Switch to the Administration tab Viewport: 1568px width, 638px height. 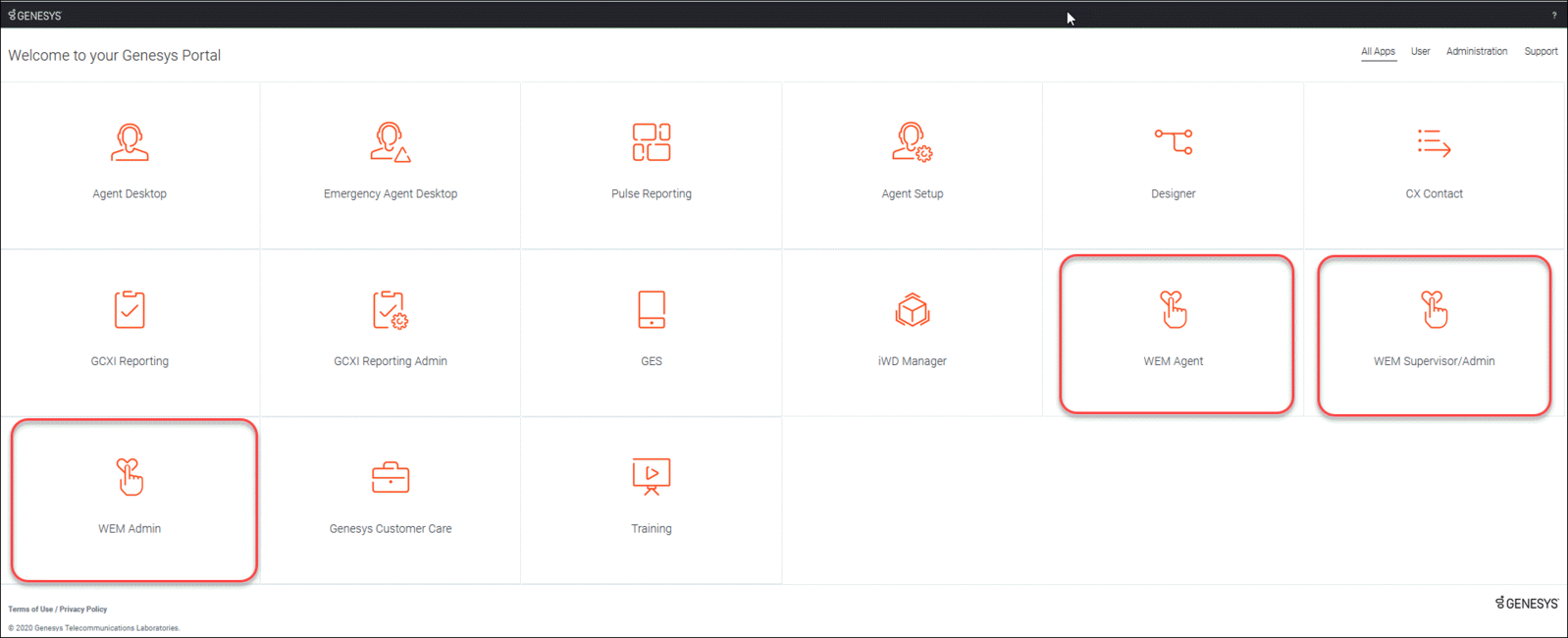[1477, 52]
